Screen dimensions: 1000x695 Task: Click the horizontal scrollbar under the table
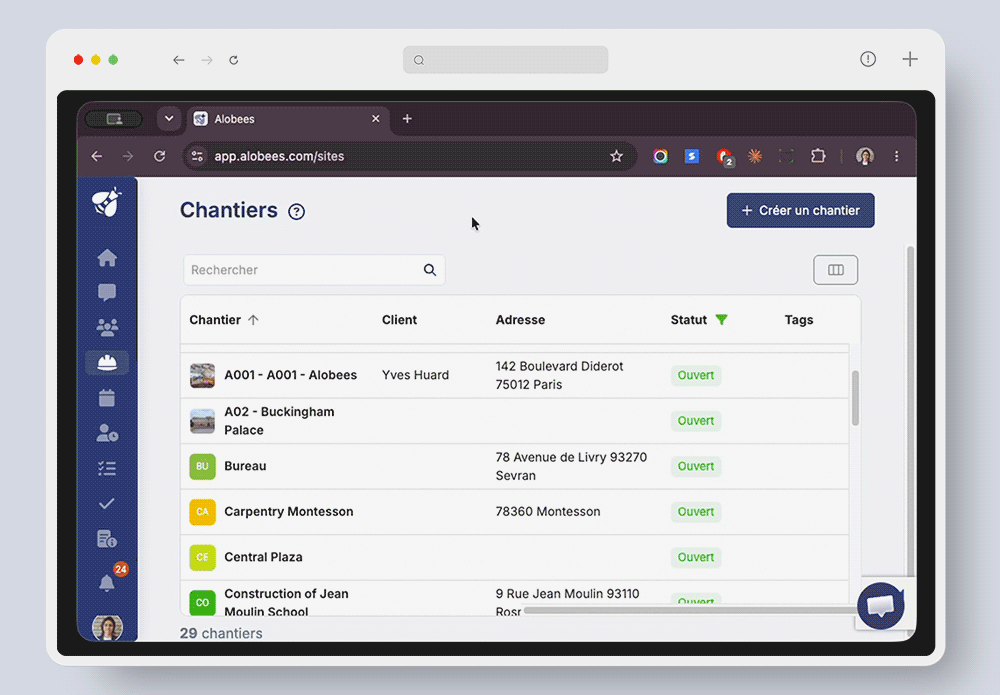click(692, 610)
